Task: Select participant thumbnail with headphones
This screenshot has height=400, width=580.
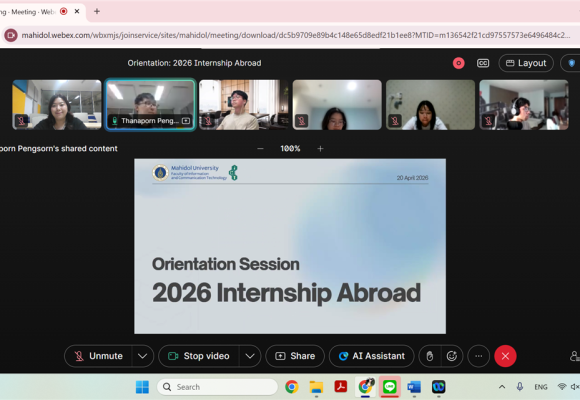Action: pyautogui.click(x=524, y=105)
